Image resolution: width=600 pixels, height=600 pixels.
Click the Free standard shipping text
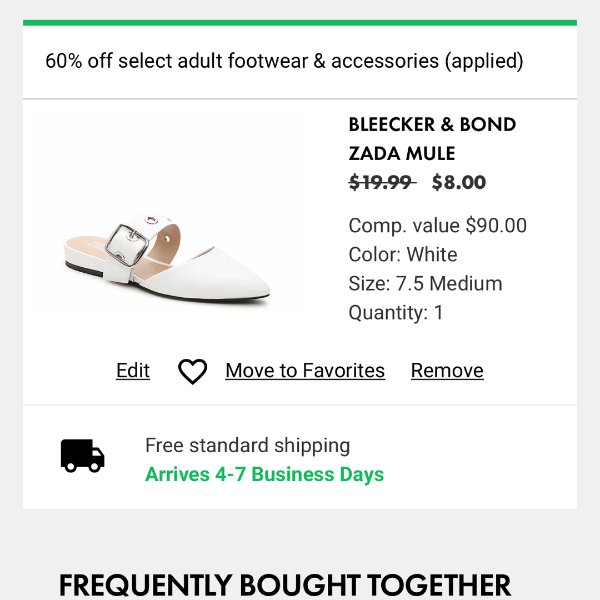(248, 445)
